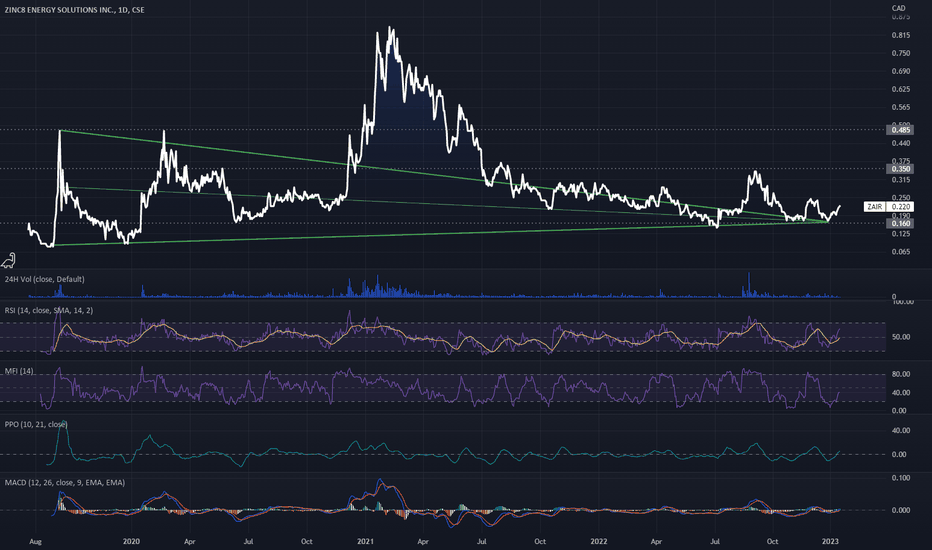The image size is (932, 550).
Task: Click the 2021 label on time axis
Action: [x=366, y=542]
